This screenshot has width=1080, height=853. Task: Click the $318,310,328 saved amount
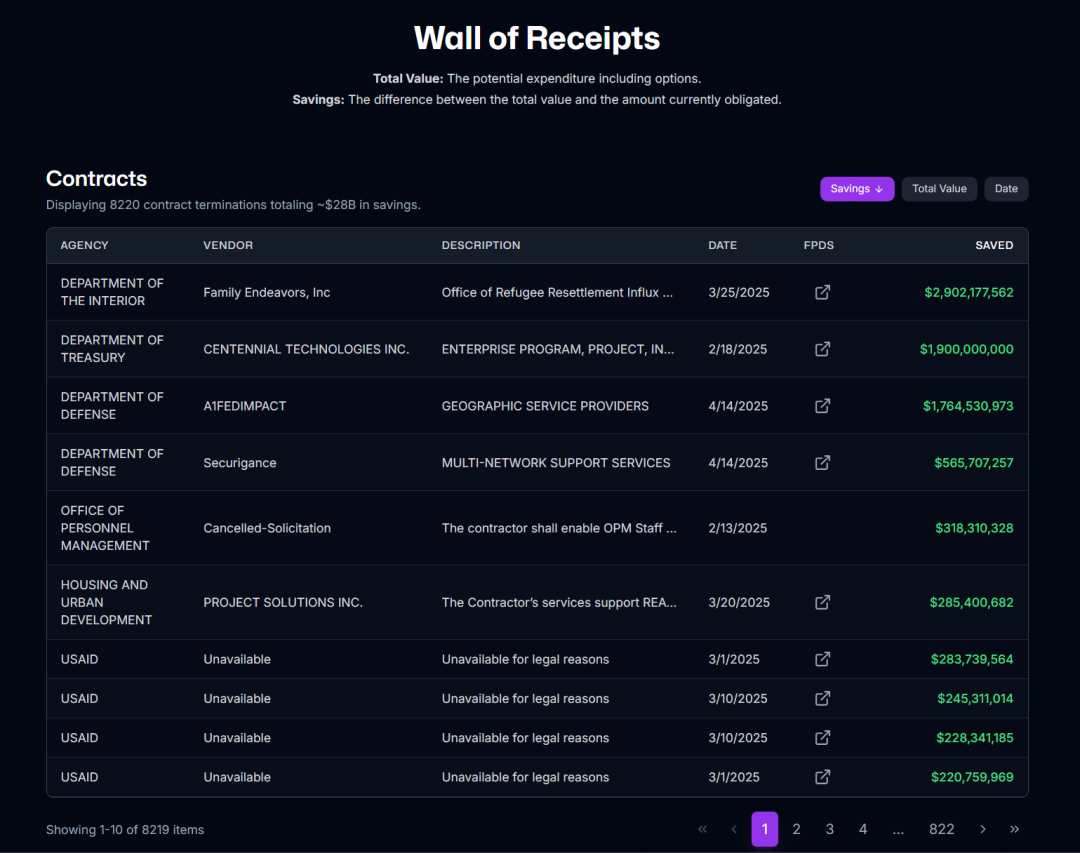point(974,528)
